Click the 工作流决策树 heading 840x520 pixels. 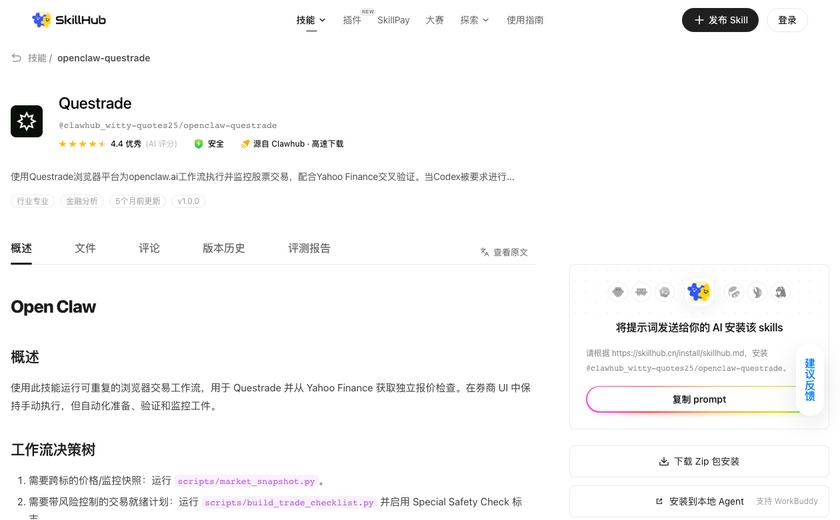coord(53,449)
